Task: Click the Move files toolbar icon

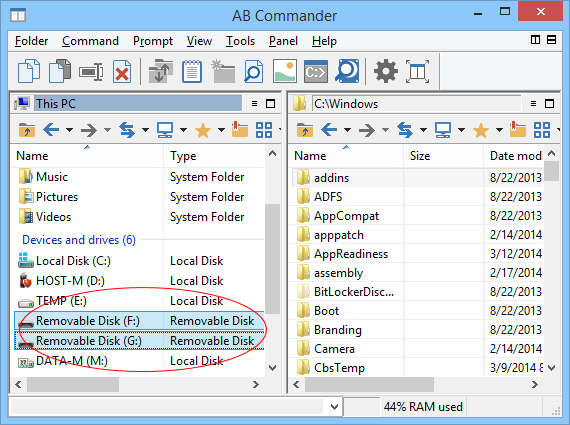Action: coord(60,71)
